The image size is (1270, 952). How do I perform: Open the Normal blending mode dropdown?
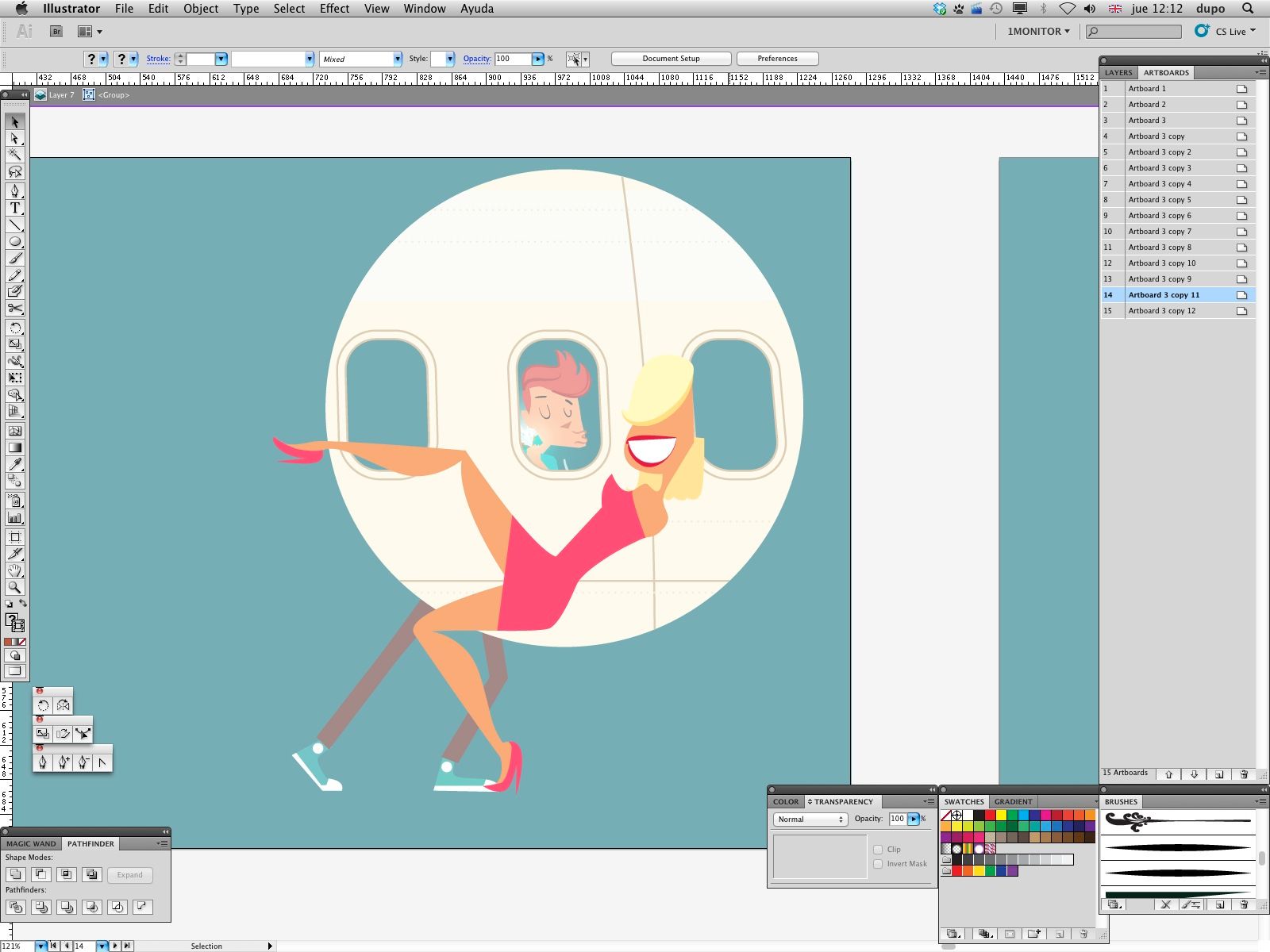click(810, 819)
